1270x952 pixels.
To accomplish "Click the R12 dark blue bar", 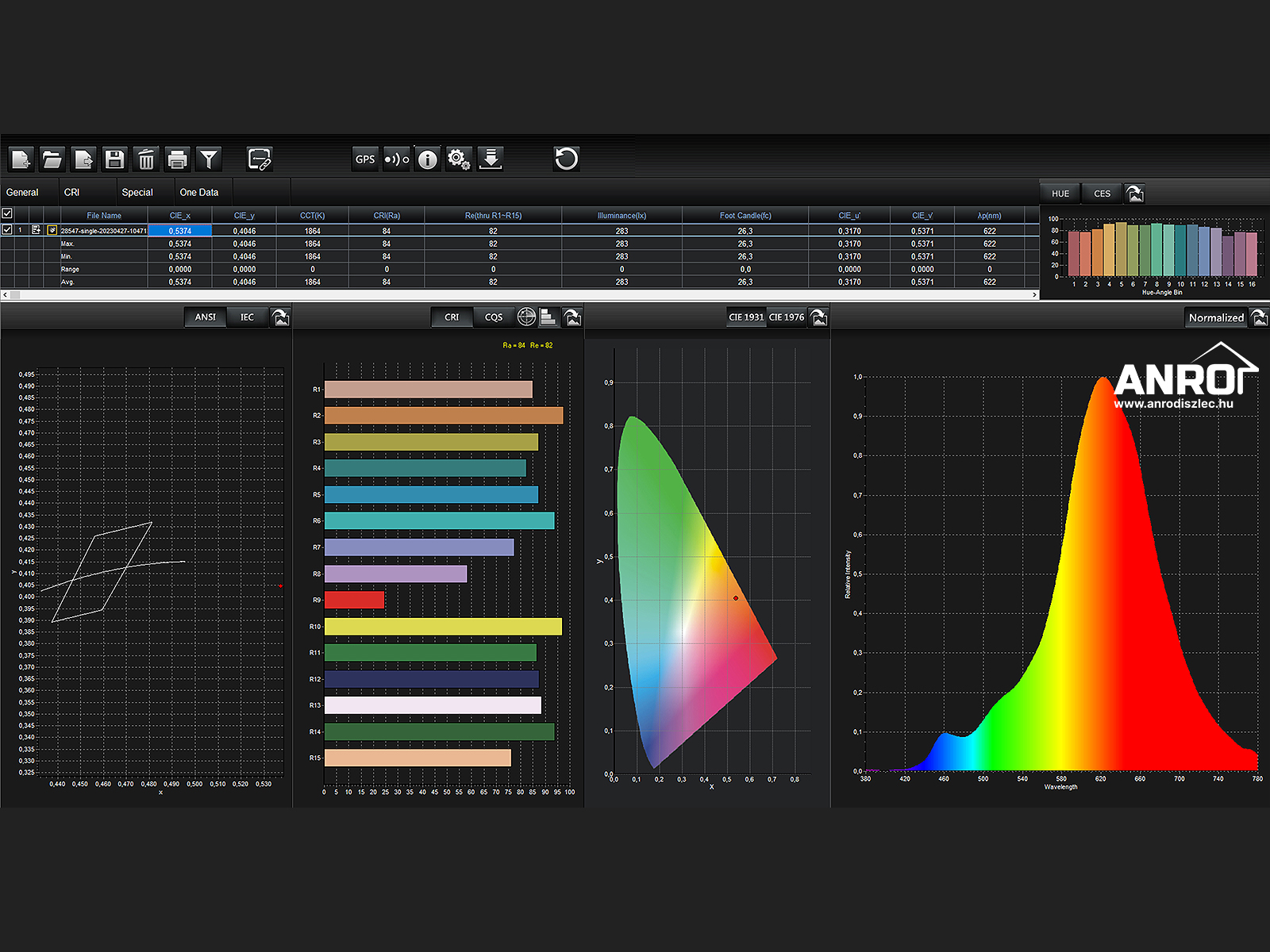I will click(x=432, y=679).
